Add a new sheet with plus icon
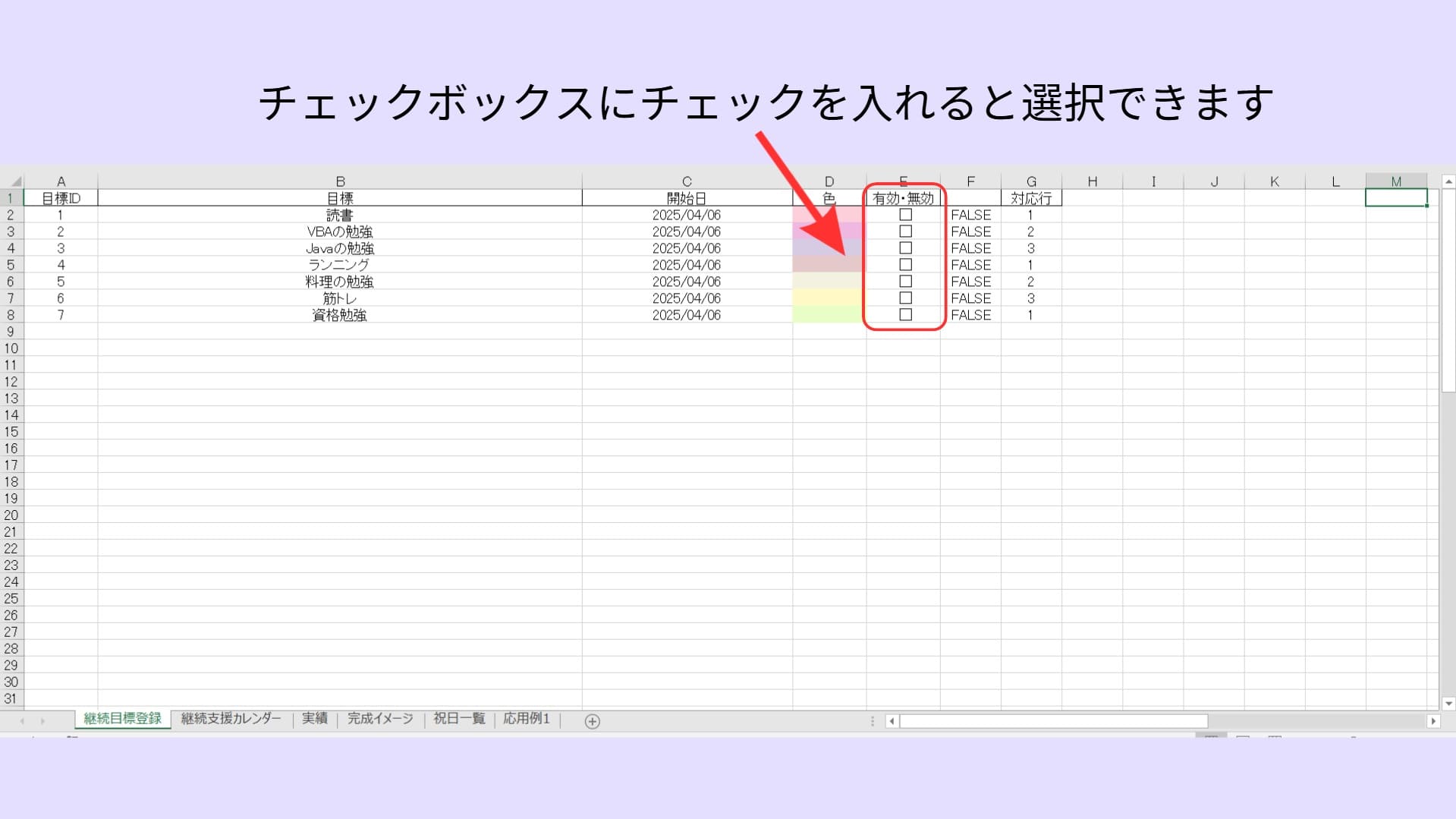Image resolution: width=1456 pixels, height=819 pixels. [x=593, y=721]
